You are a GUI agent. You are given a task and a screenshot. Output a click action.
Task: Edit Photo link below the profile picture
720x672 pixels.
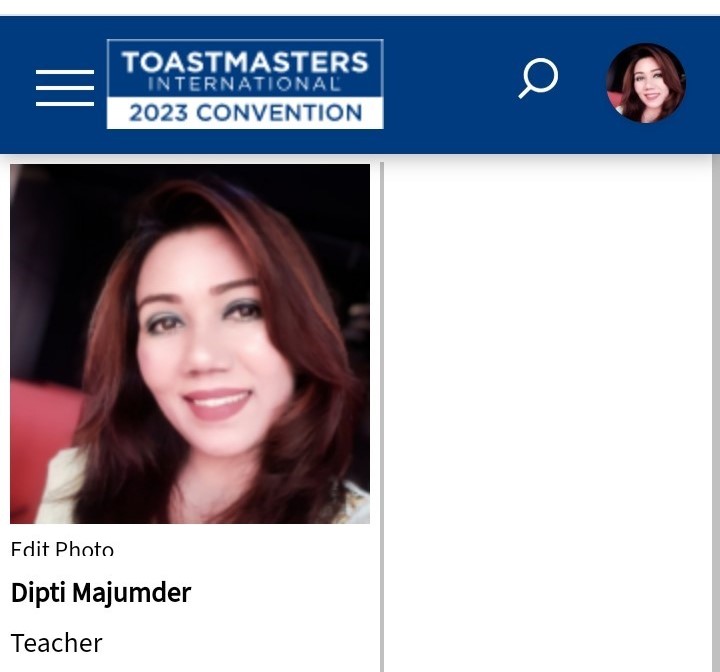point(62,549)
